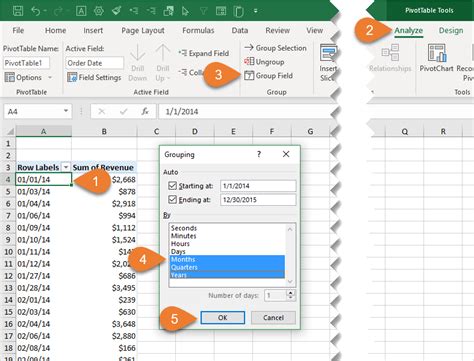Click the Save icon in quick access toolbar

18,11
